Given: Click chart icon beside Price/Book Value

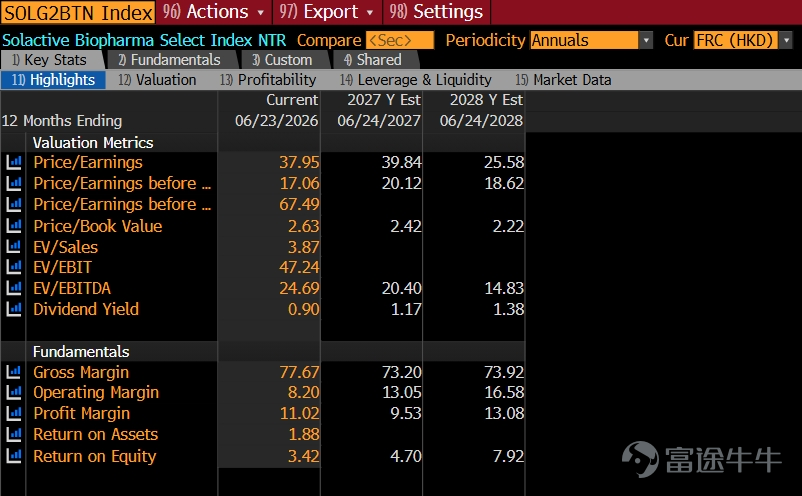Looking at the screenshot, I should 14,226.
